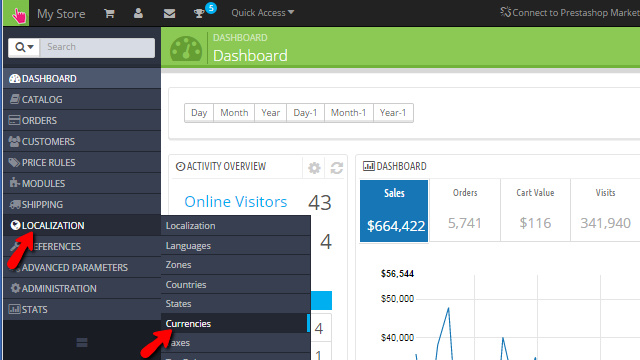
Task: Click the Dashboard gauge sidebar icon
Action: pyautogui.click(x=15, y=78)
